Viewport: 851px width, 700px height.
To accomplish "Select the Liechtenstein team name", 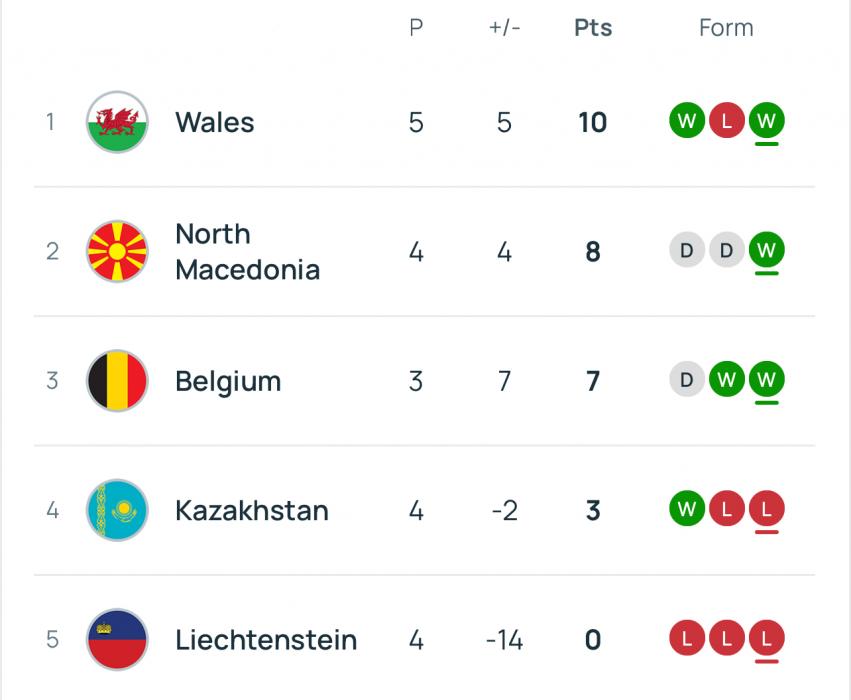I will pos(266,640).
